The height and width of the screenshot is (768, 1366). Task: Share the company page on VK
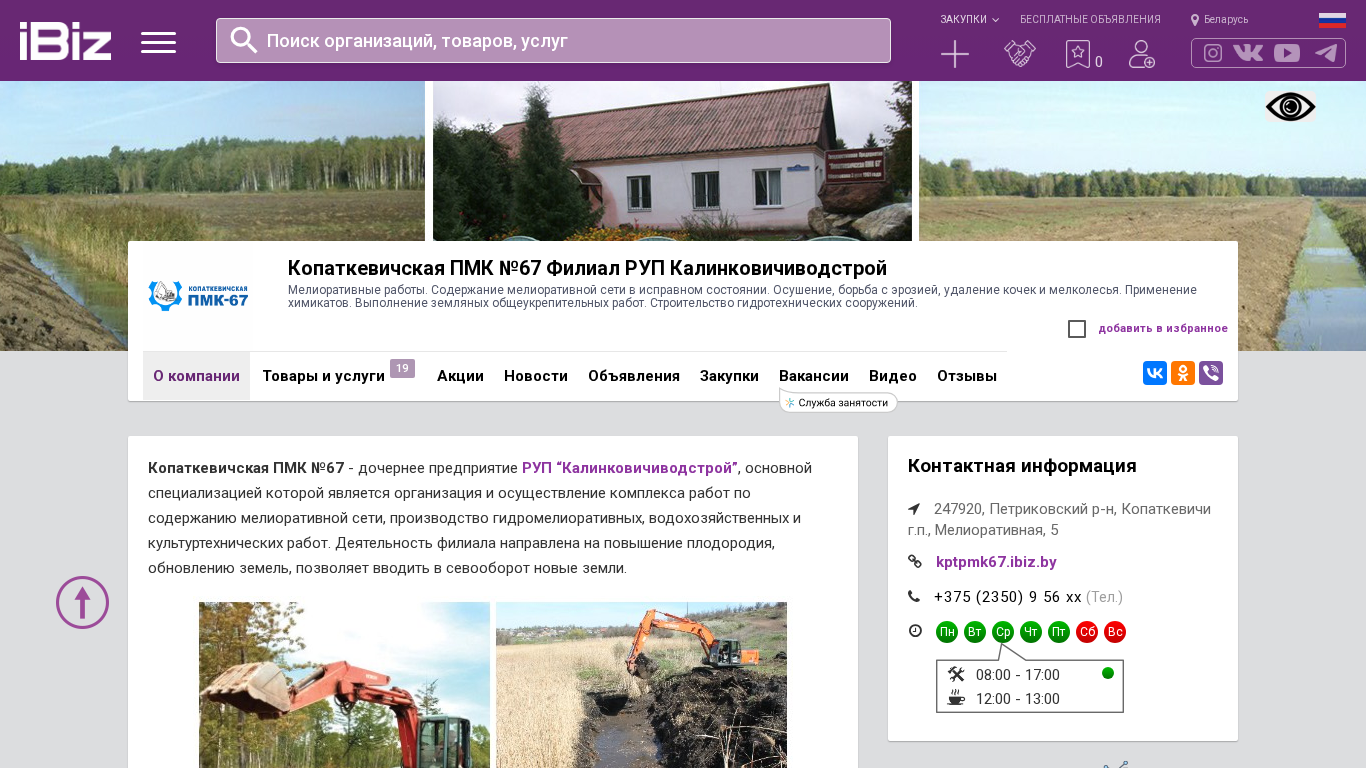click(1155, 373)
